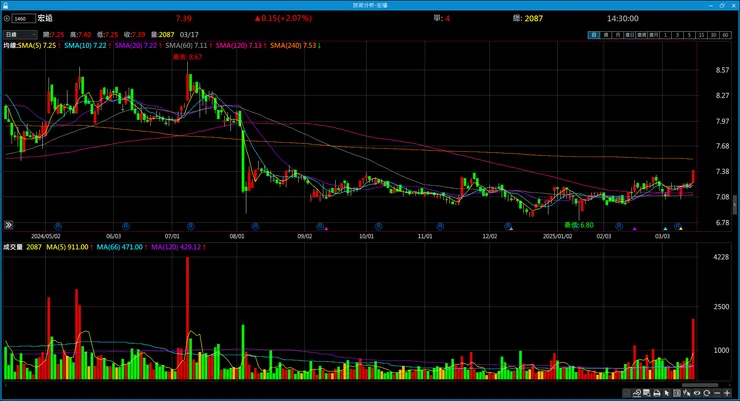Click the horizontal scrollbar thumb at bottom

(700, 385)
